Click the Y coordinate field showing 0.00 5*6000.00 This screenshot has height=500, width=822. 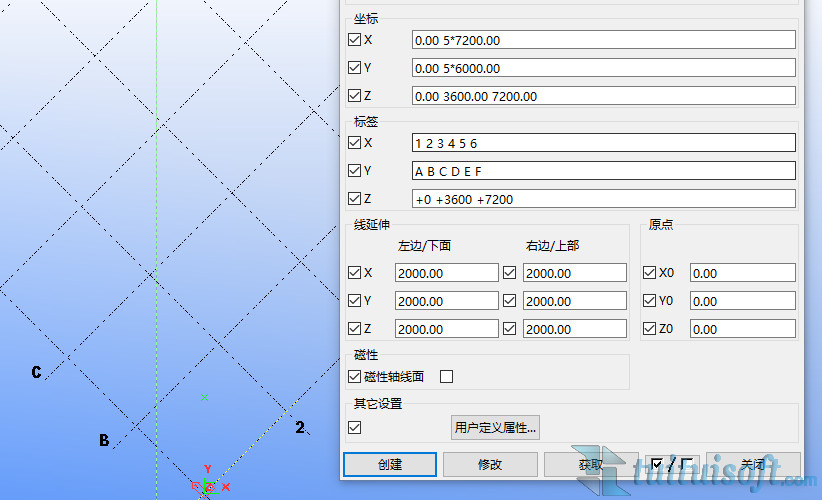[x=603, y=68]
